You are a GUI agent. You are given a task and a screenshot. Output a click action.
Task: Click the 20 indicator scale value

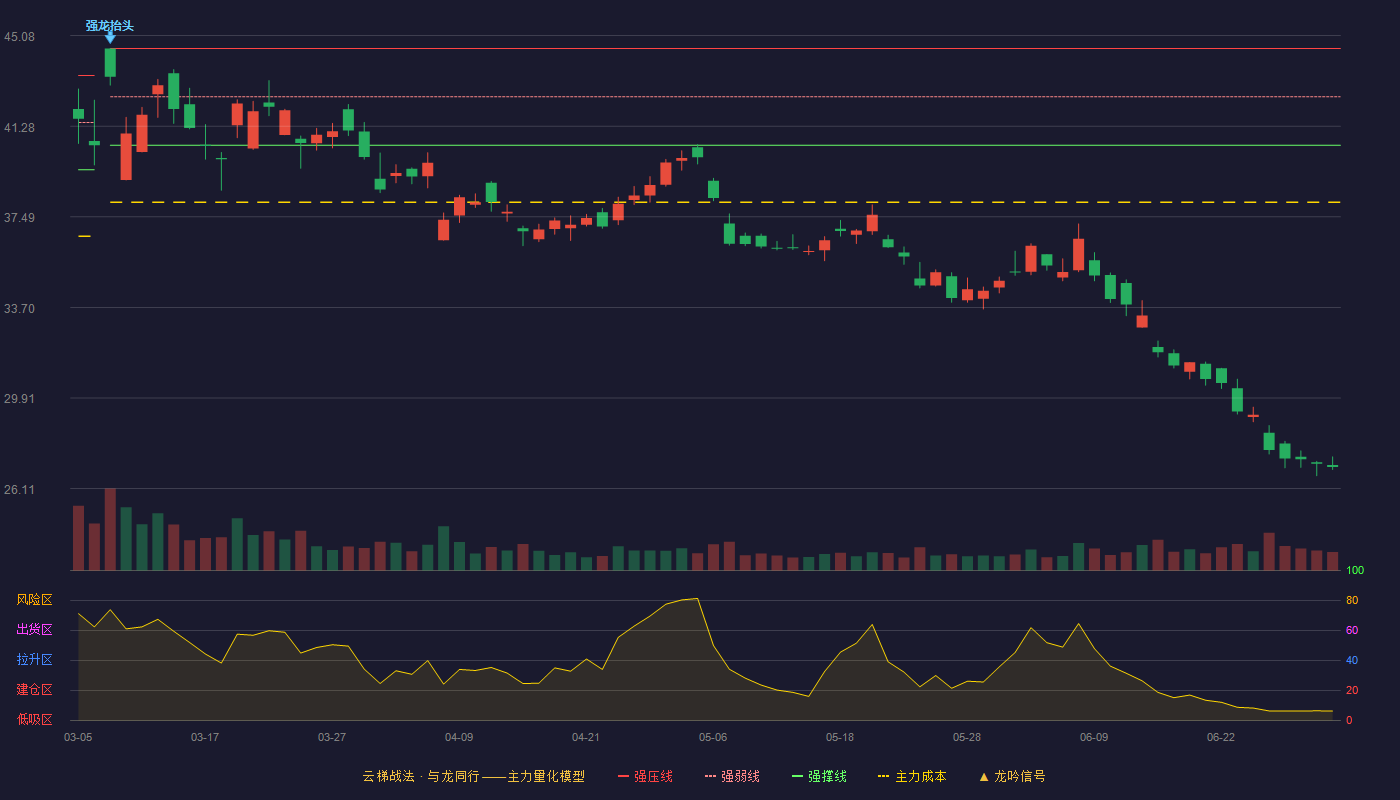[x=1352, y=690]
